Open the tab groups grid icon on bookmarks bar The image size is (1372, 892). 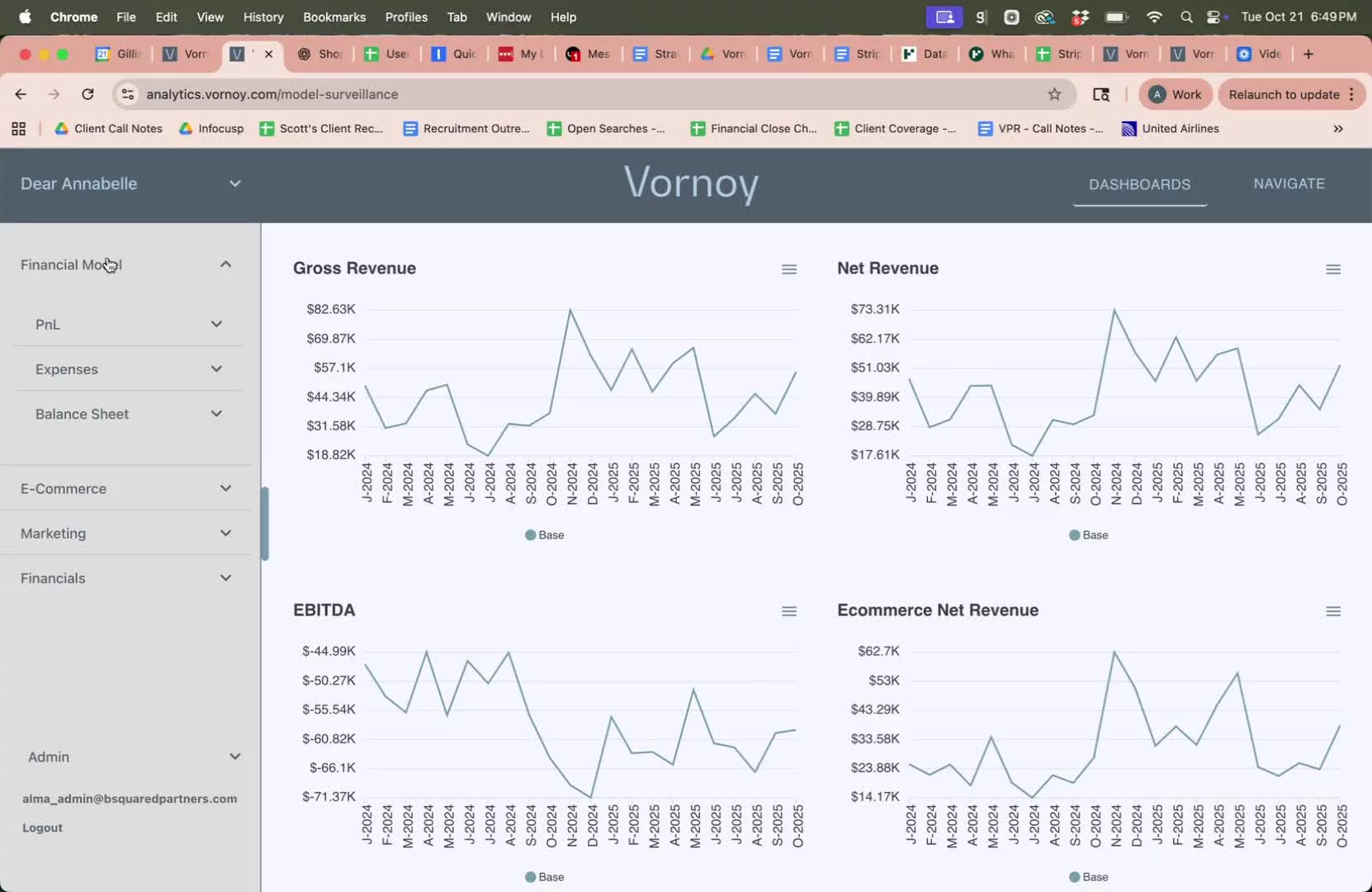tap(17, 129)
